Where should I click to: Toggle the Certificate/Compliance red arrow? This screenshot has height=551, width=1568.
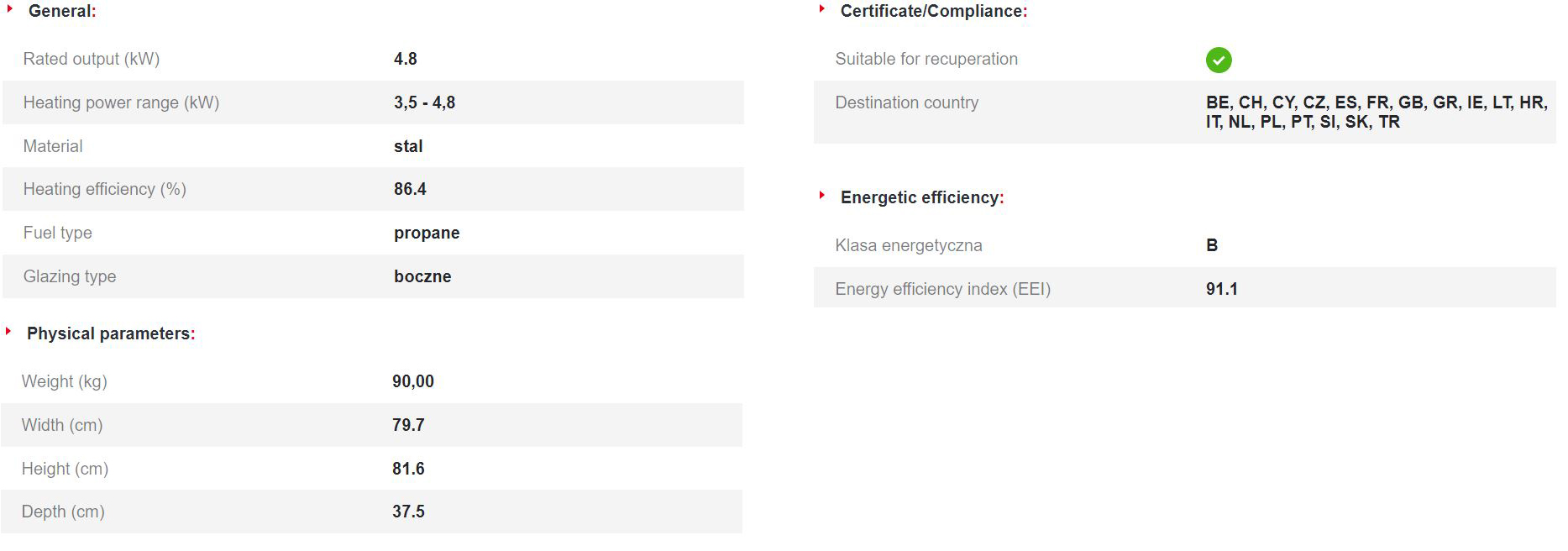tap(822, 9)
